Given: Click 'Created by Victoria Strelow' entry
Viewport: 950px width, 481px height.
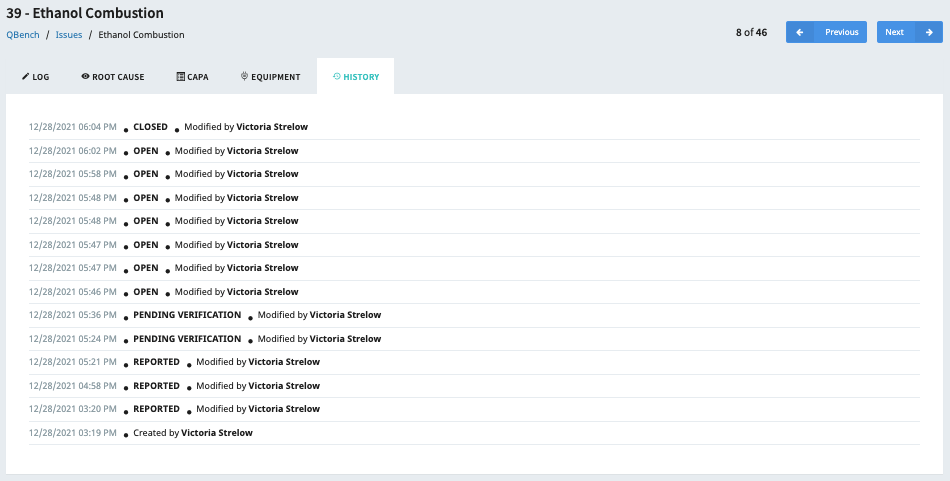Looking at the screenshot, I should click(474, 433).
